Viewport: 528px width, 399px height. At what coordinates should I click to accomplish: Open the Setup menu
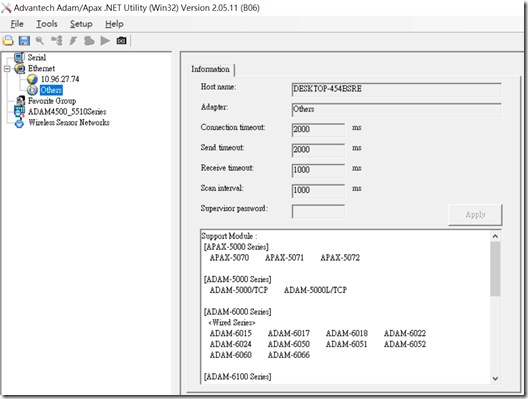coord(81,24)
